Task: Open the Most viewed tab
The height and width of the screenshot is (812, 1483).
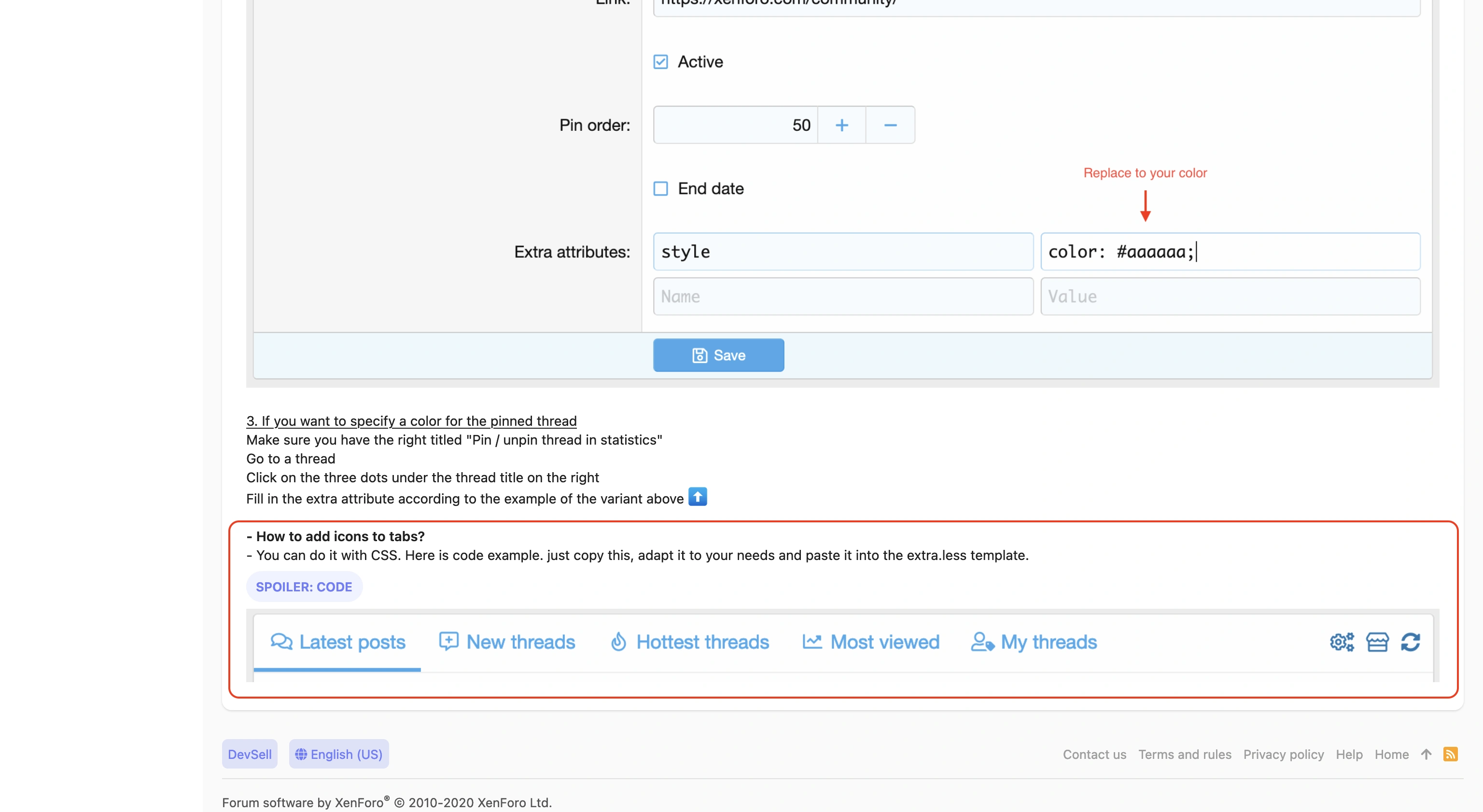Action: [871, 642]
